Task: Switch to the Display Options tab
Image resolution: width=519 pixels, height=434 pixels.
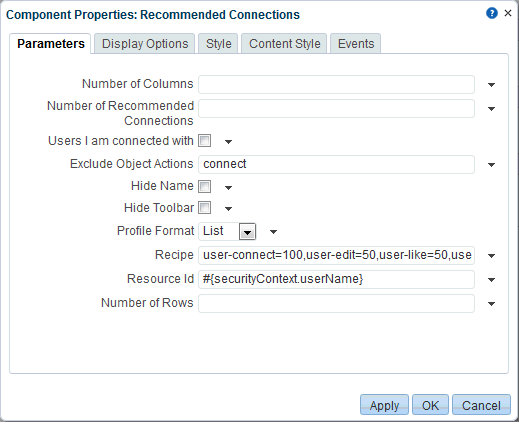Action: click(145, 44)
